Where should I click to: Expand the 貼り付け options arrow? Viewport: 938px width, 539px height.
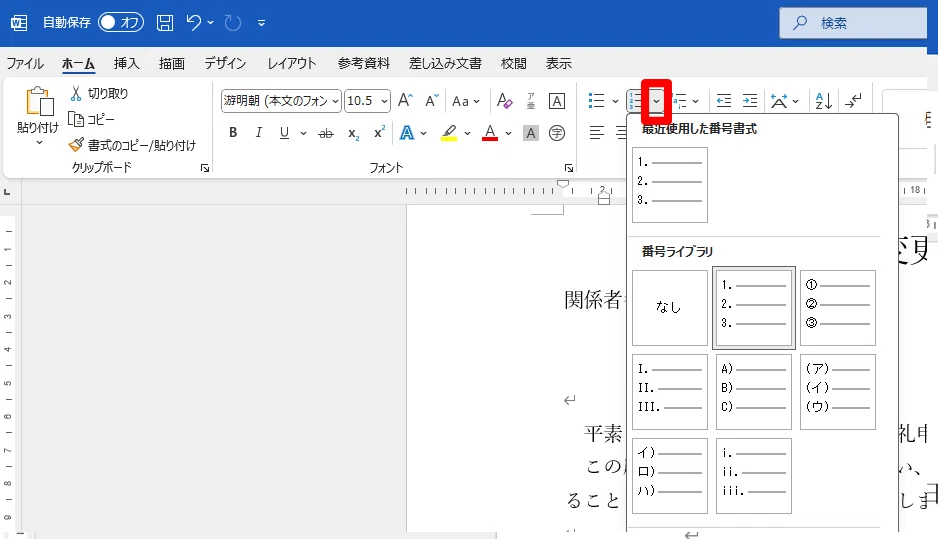[x=39, y=142]
